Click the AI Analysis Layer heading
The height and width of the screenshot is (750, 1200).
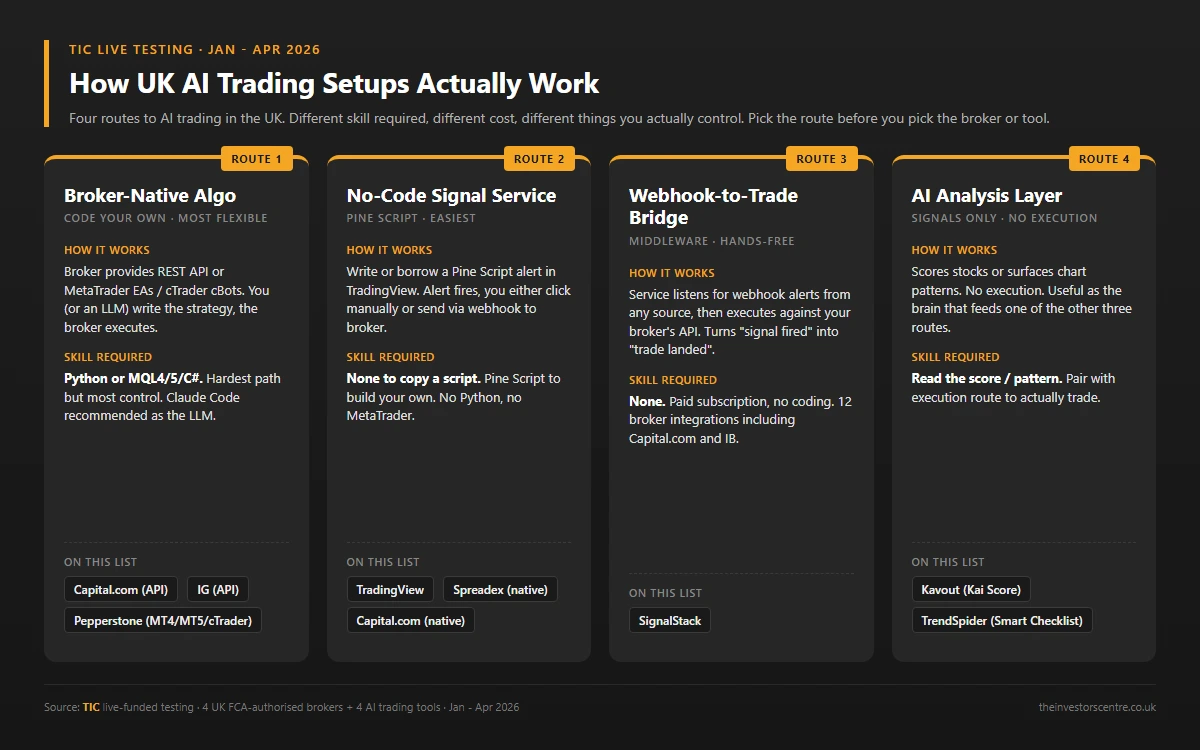(x=987, y=196)
